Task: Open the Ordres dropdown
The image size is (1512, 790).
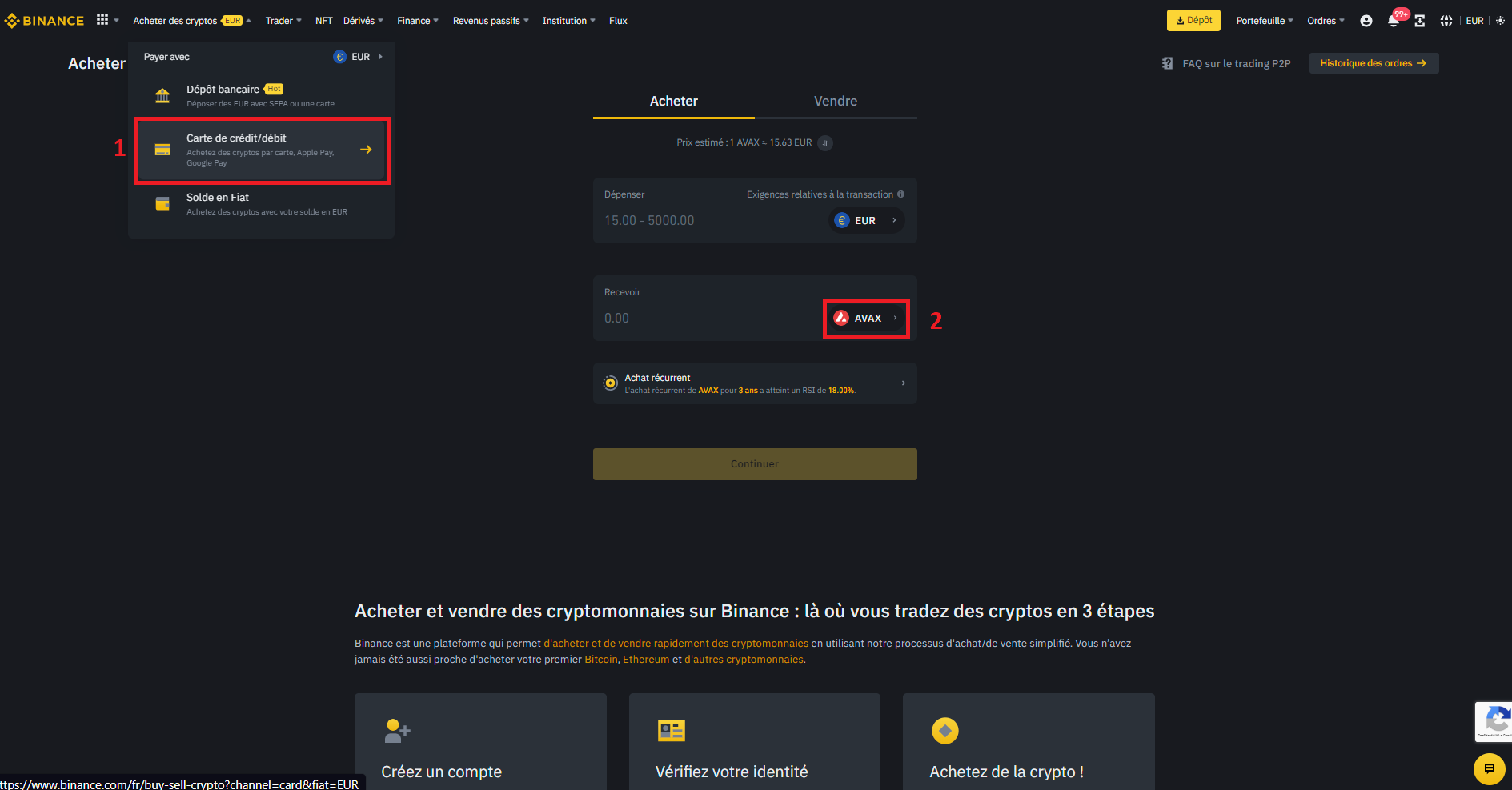Action: 1326,21
